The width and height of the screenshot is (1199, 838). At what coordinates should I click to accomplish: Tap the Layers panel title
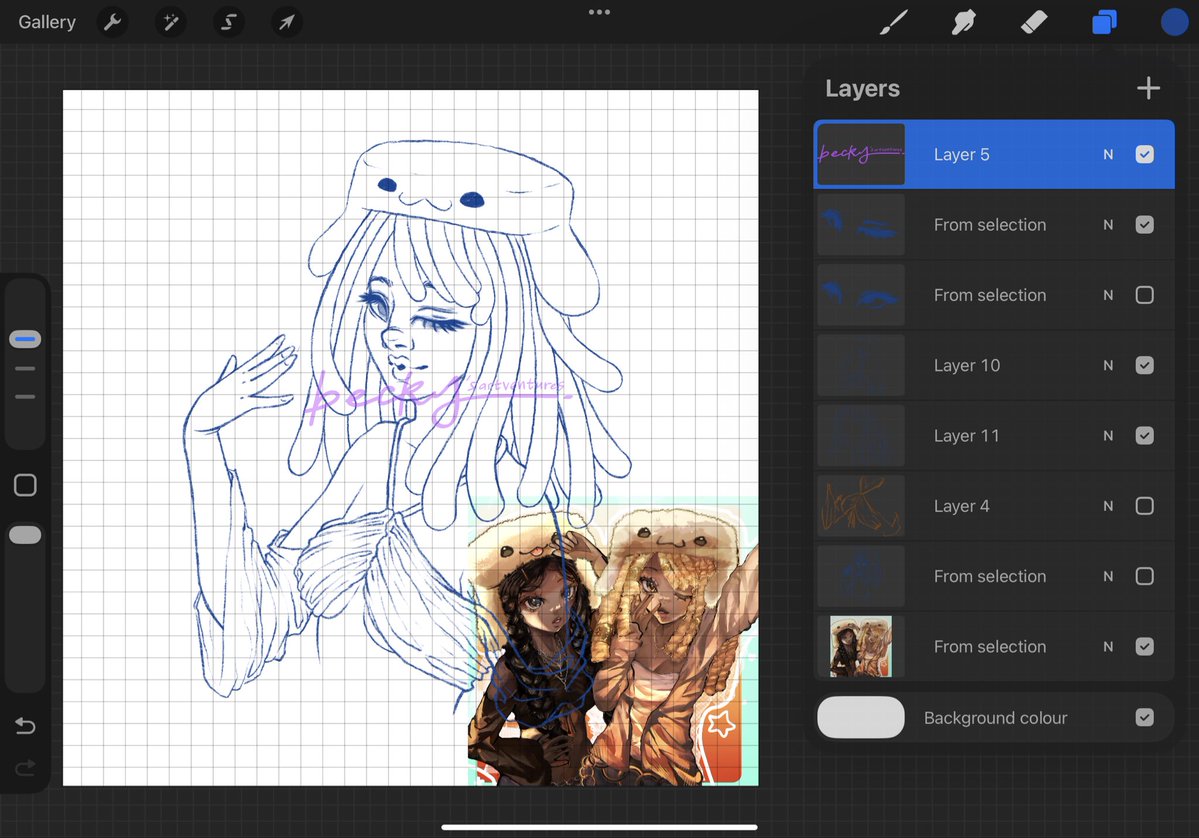(x=863, y=89)
